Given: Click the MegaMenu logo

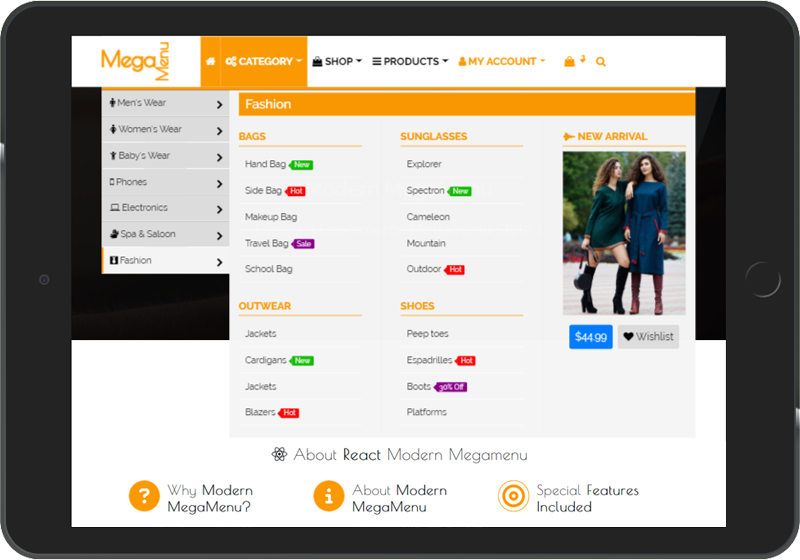Looking at the screenshot, I should pos(135,61).
